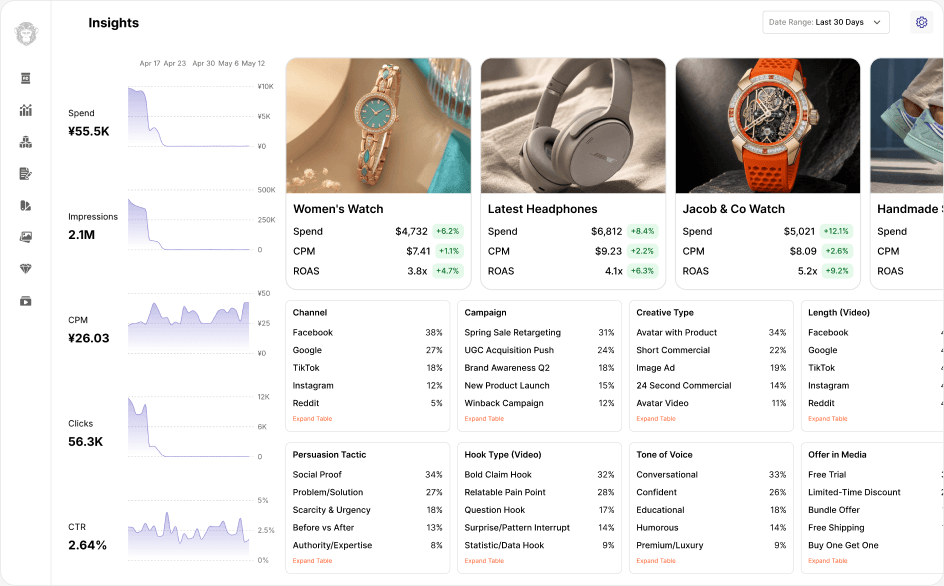
Task: Select Buy One Get One offer row
Action: [876, 546]
